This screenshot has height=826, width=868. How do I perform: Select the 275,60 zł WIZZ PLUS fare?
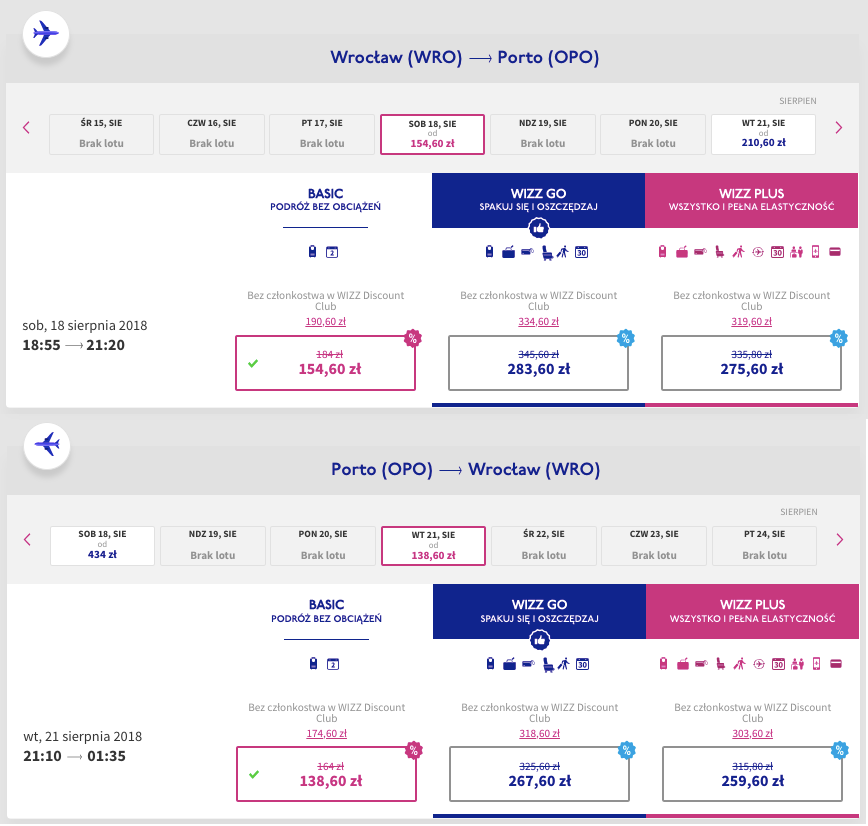752,363
